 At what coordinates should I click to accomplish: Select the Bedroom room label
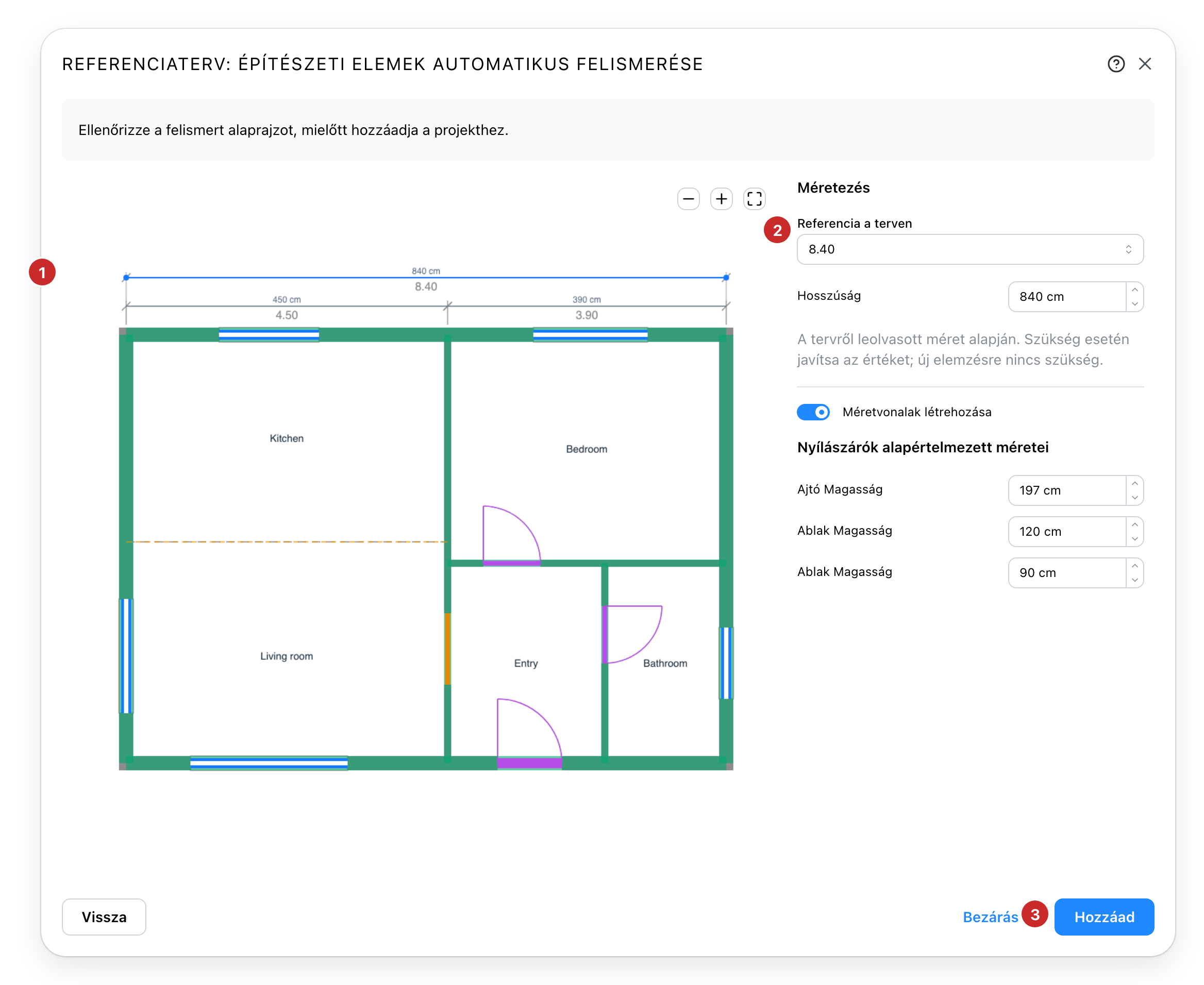587,449
